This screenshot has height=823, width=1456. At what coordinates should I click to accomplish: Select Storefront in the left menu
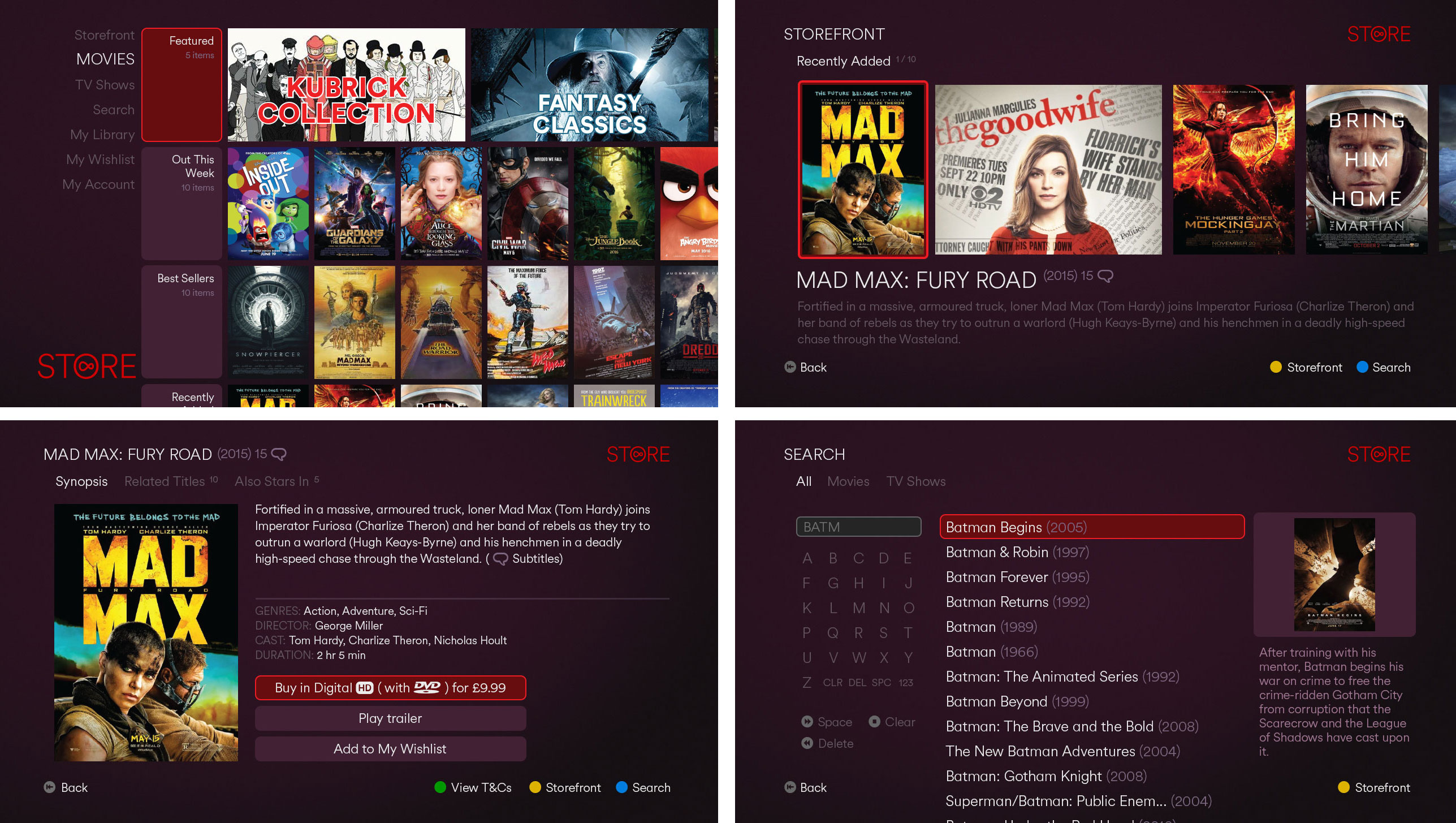pos(105,35)
